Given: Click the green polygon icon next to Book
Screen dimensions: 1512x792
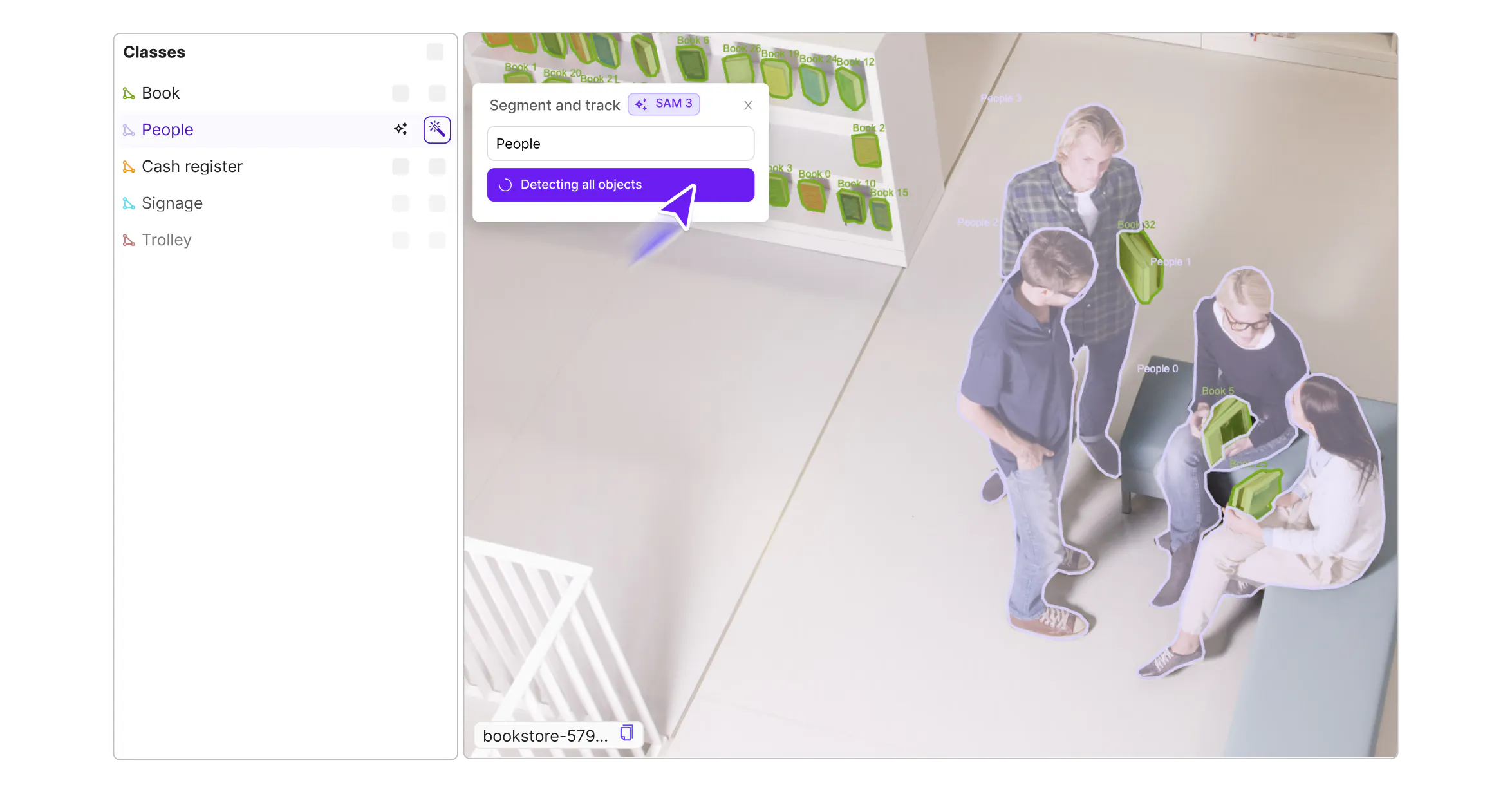Looking at the screenshot, I should (x=128, y=93).
